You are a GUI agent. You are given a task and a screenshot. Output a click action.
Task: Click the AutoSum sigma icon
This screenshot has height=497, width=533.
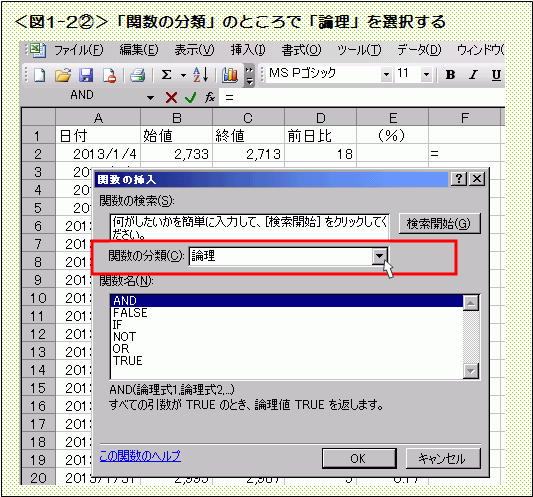pyautogui.click(x=166, y=75)
